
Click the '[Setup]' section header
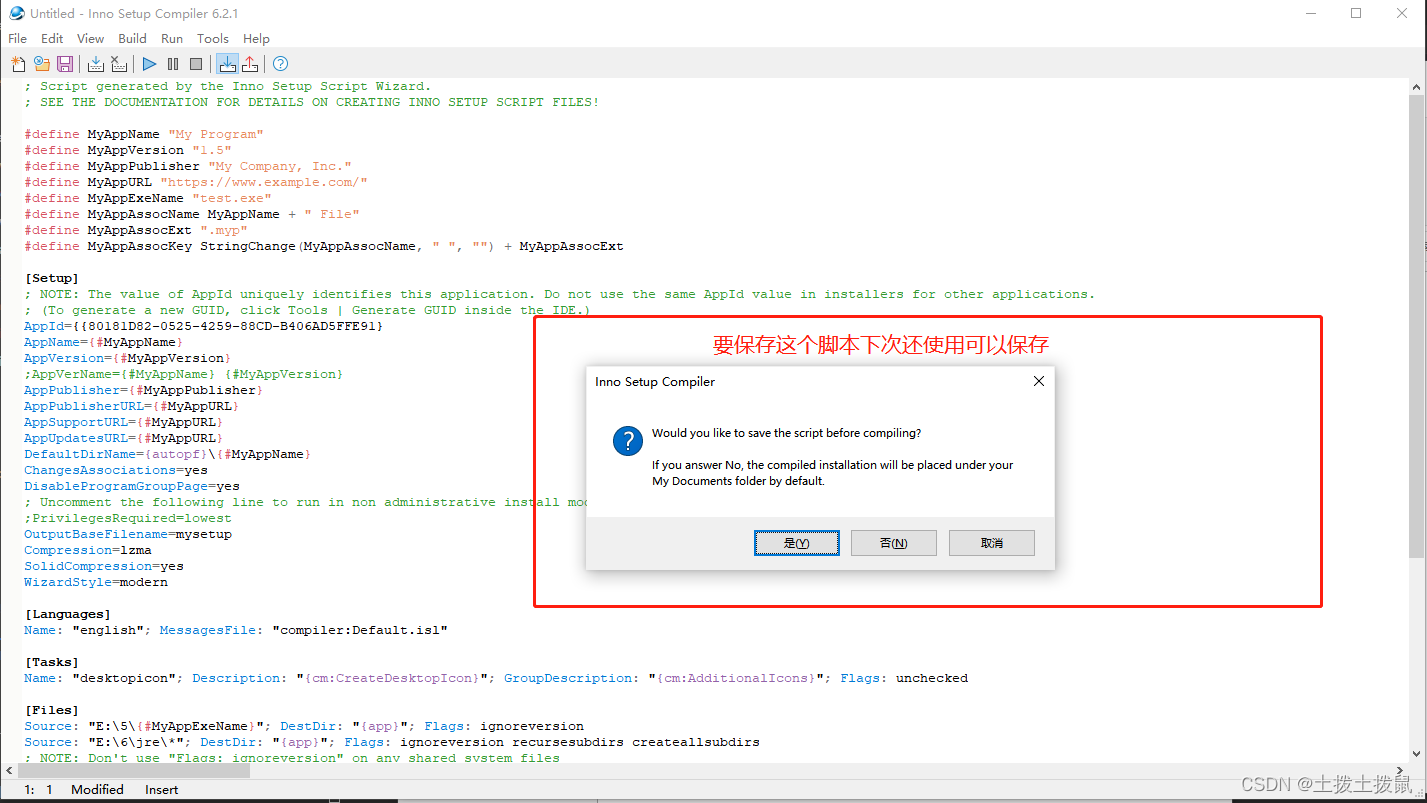click(52, 278)
